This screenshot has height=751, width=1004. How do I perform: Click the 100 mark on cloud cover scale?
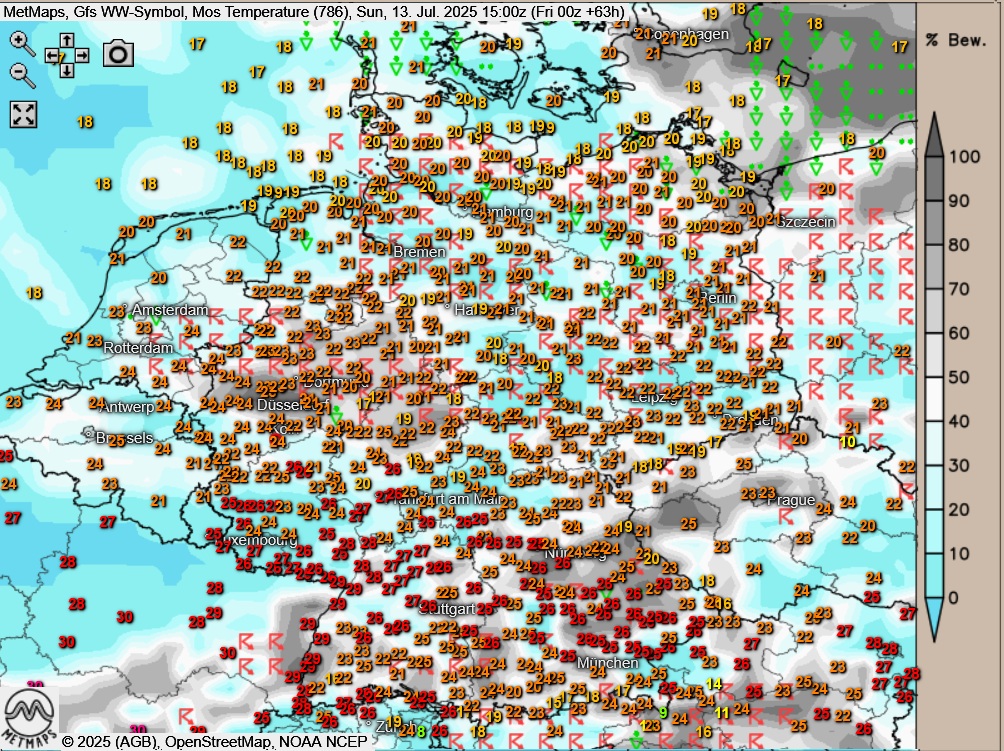(x=965, y=157)
